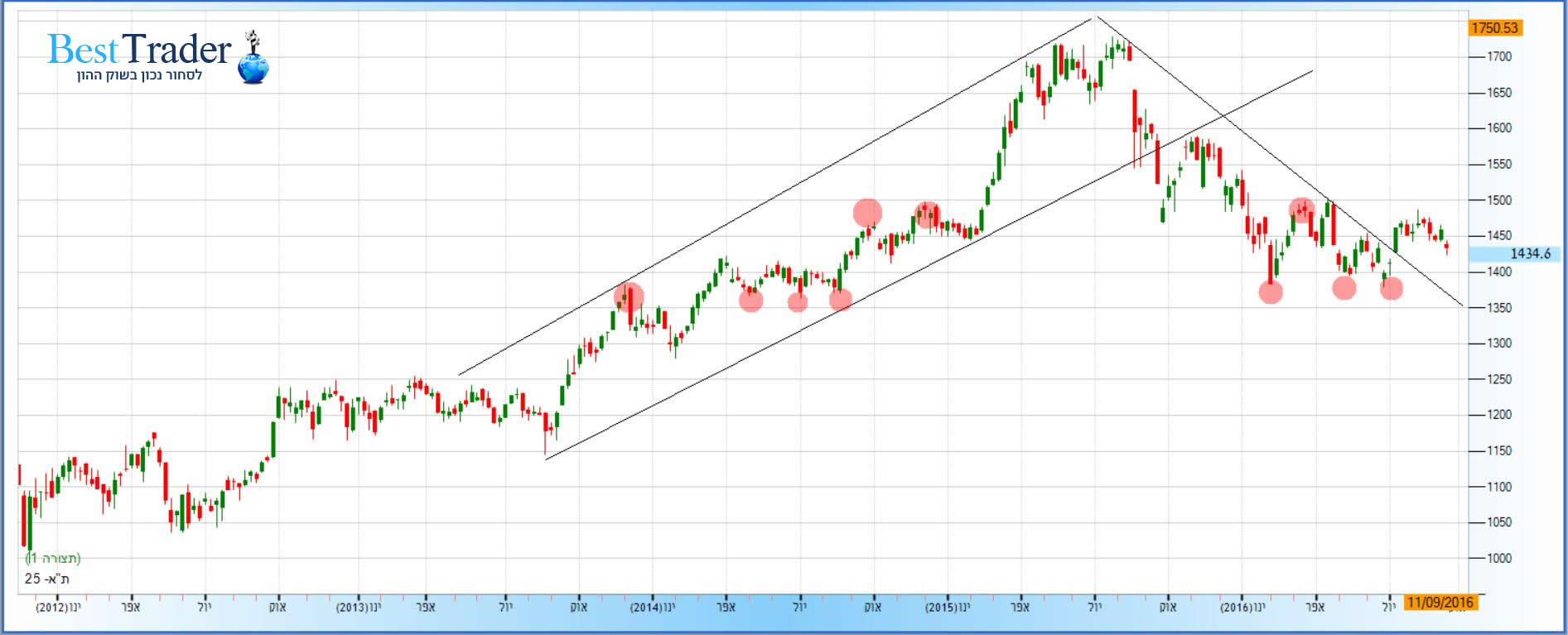The width and height of the screenshot is (1568, 635).
Task: Click the ינו(2013) label on the time axis
Action: (x=359, y=608)
